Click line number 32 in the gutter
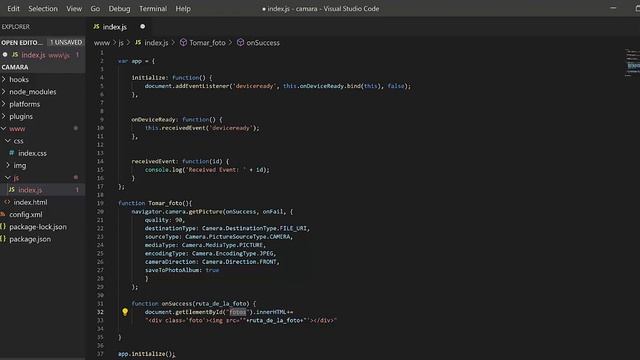 (x=100, y=312)
